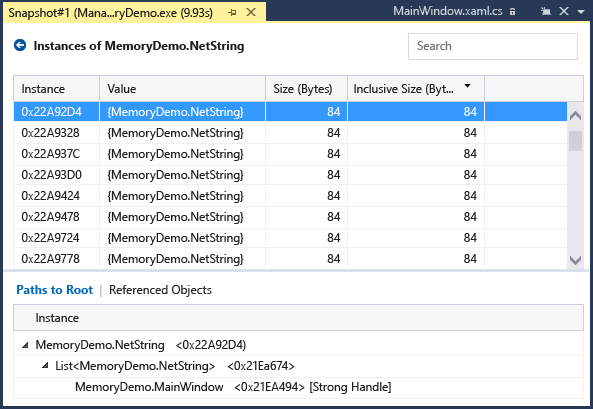Select instance row 0x22A93D0
This screenshot has width=593, height=409.
tap(290, 175)
